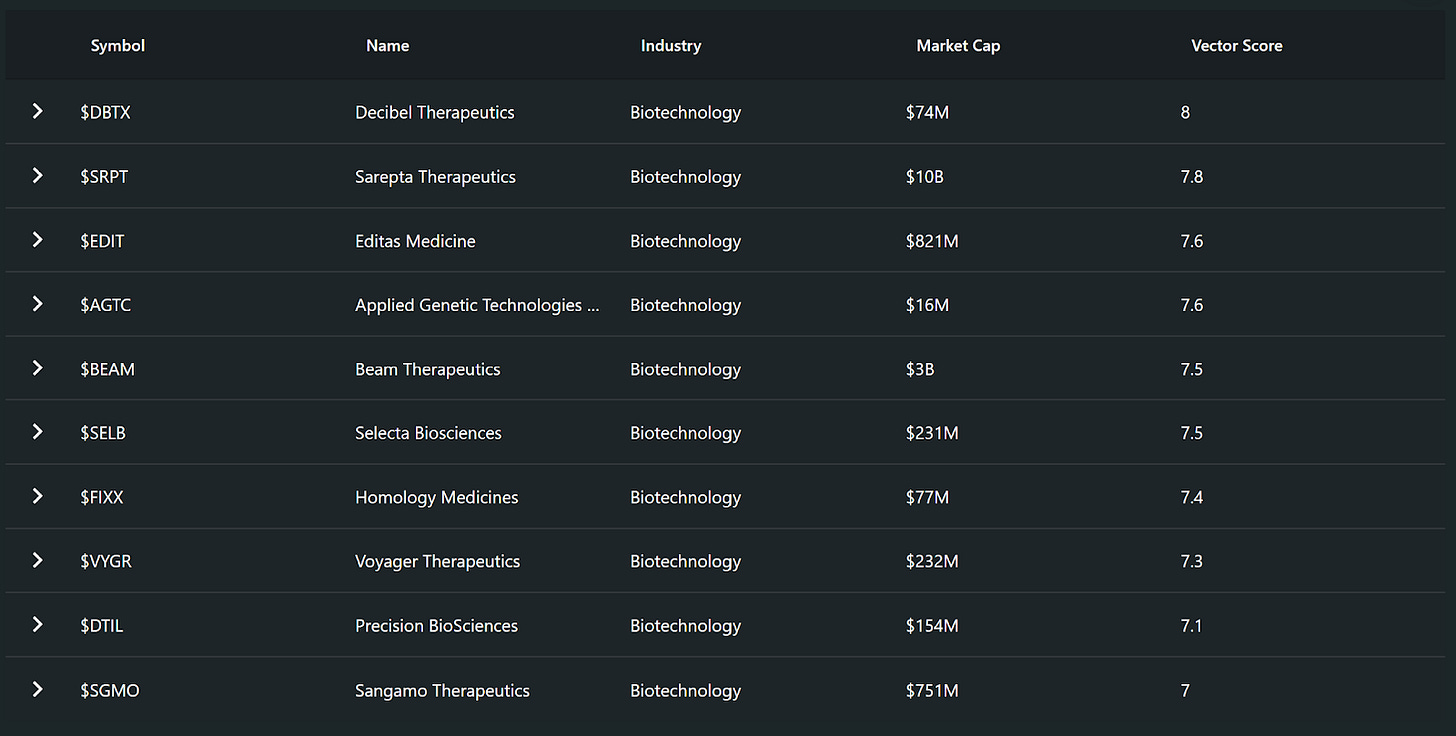Sort by the Vector Score column header

(x=1237, y=45)
